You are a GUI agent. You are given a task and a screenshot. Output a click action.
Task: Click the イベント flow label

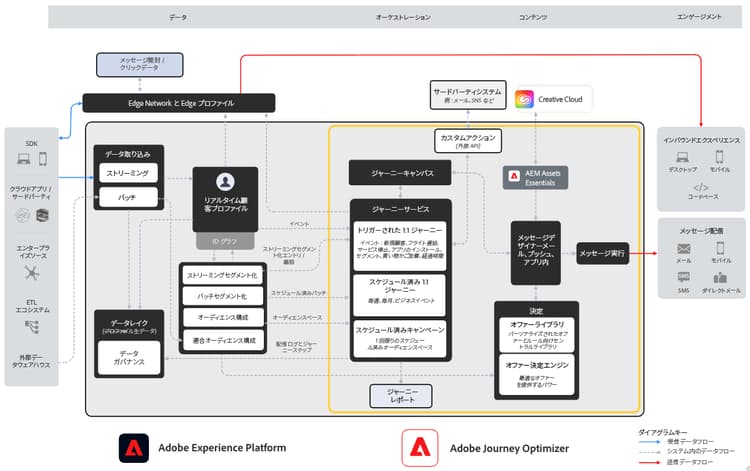pos(299,224)
